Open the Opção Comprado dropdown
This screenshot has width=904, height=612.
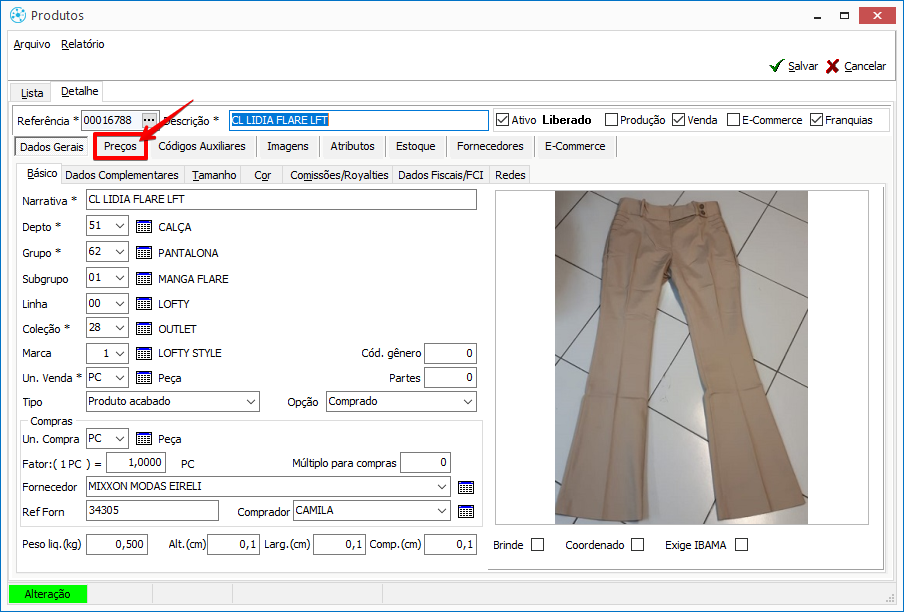[x=468, y=402]
